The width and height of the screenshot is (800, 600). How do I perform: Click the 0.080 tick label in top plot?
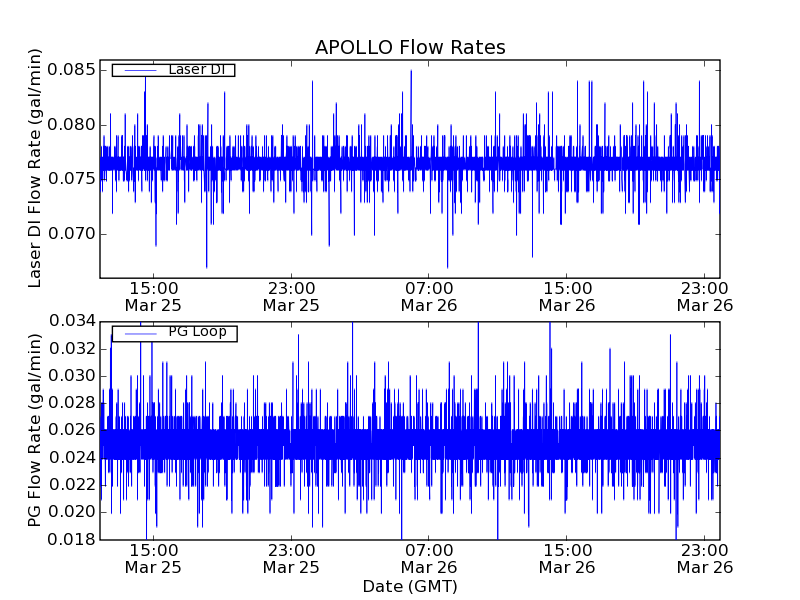[71, 124]
